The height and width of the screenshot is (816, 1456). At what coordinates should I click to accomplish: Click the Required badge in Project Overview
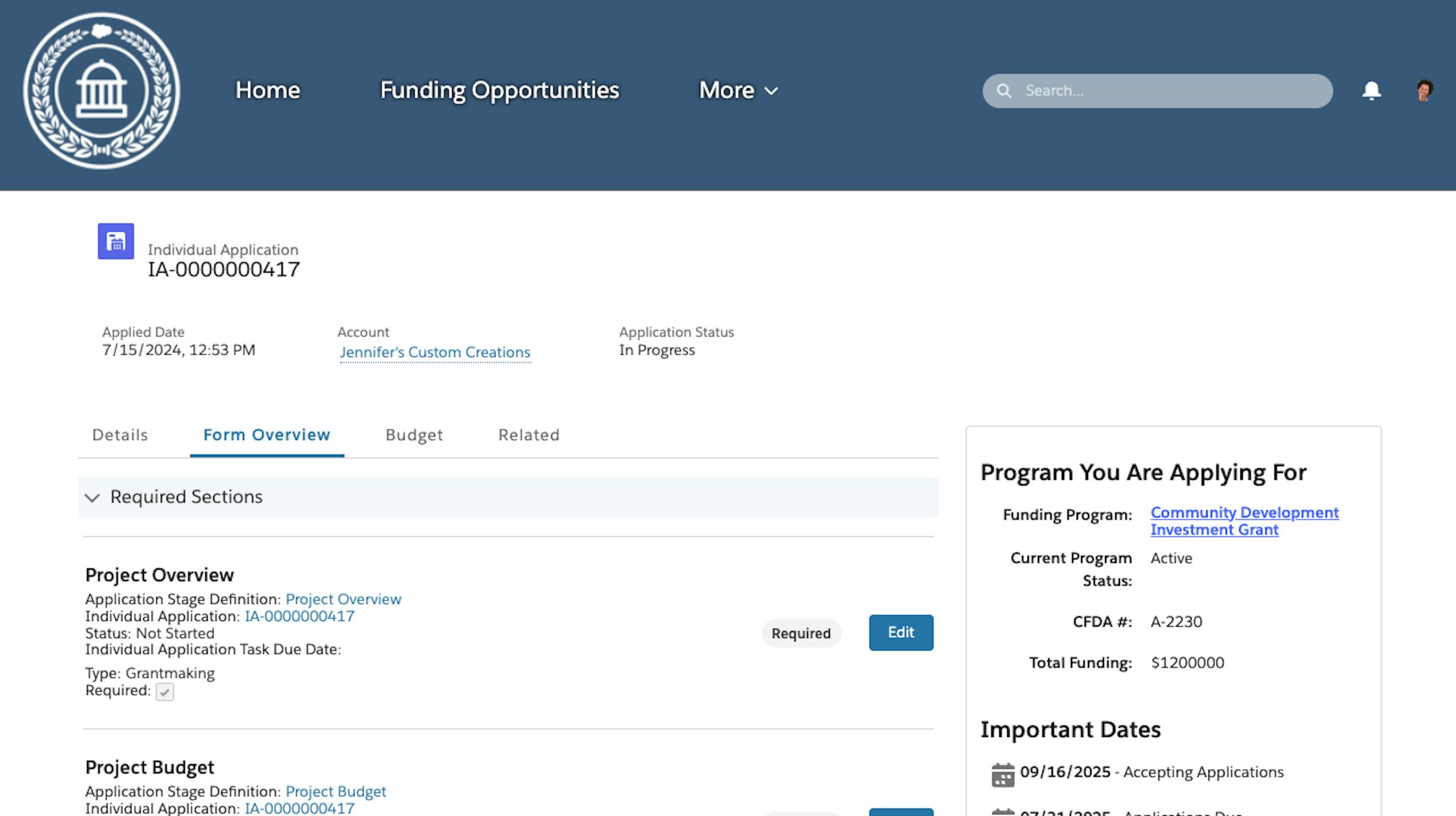[x=801, y=633]
